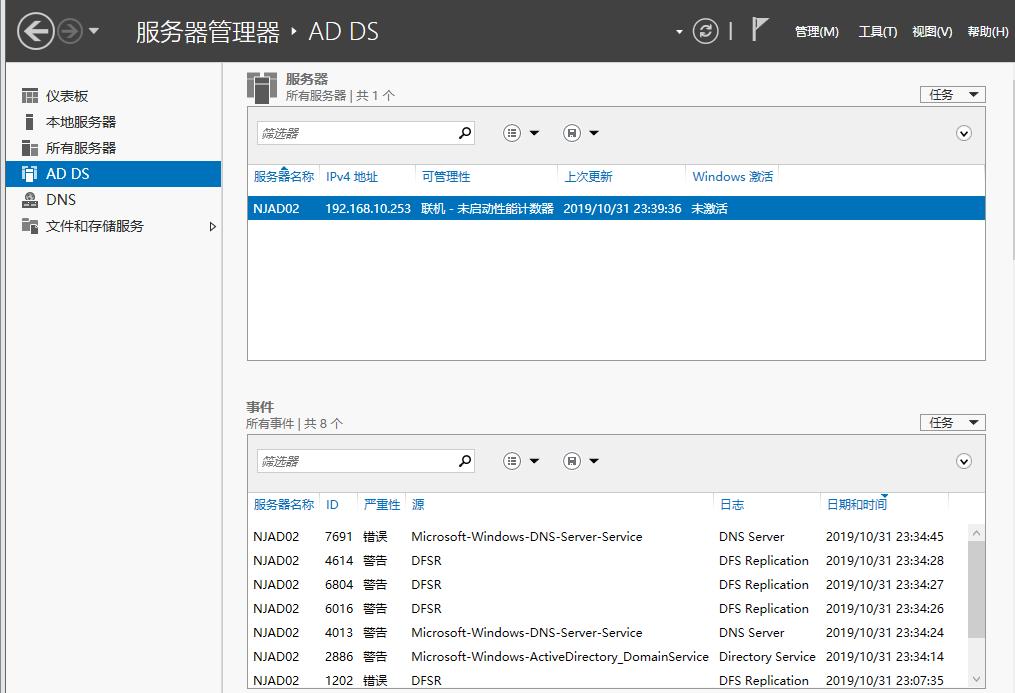Select 本地服务器 in the sidebar

pyautogui.click(x=80, y=122)
